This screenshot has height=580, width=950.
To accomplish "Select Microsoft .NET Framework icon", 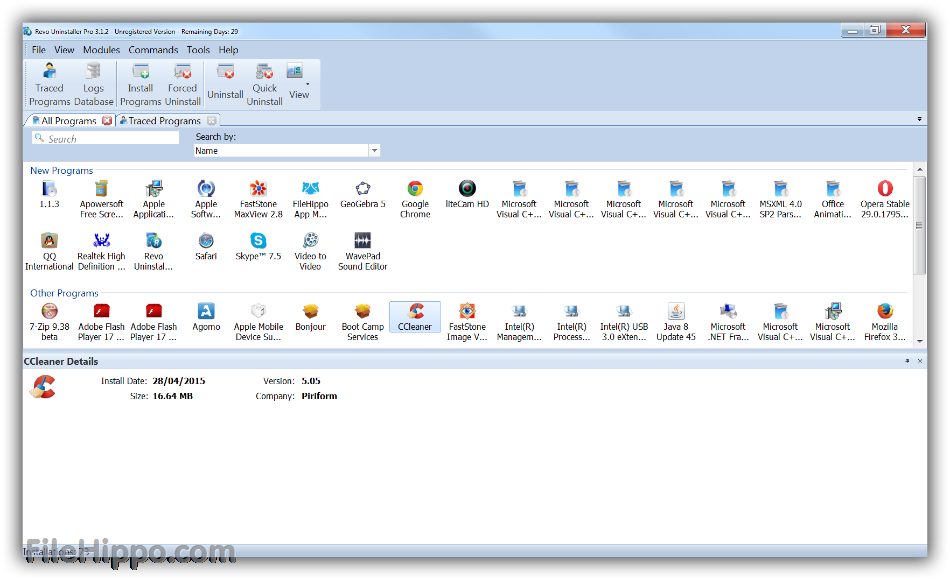I will [x=728, y=321].
